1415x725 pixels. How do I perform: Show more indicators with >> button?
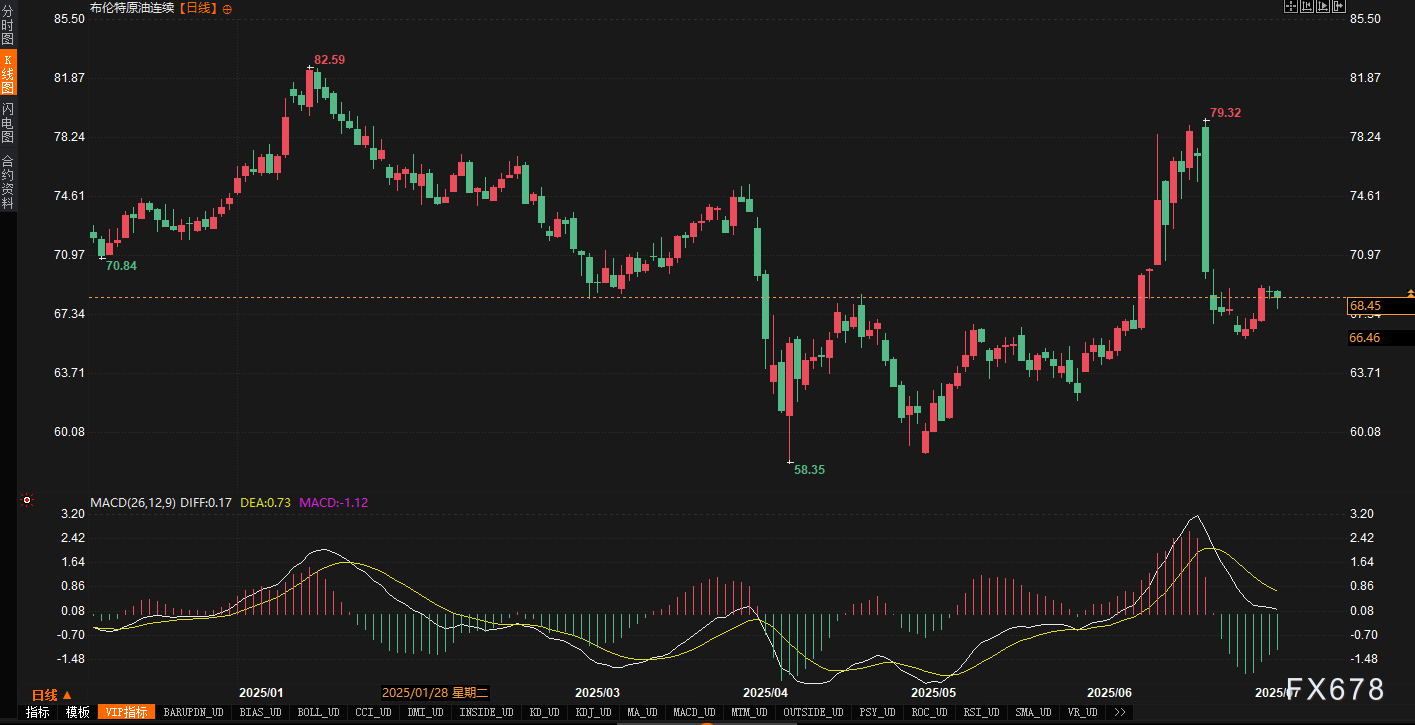[1119, 712]
